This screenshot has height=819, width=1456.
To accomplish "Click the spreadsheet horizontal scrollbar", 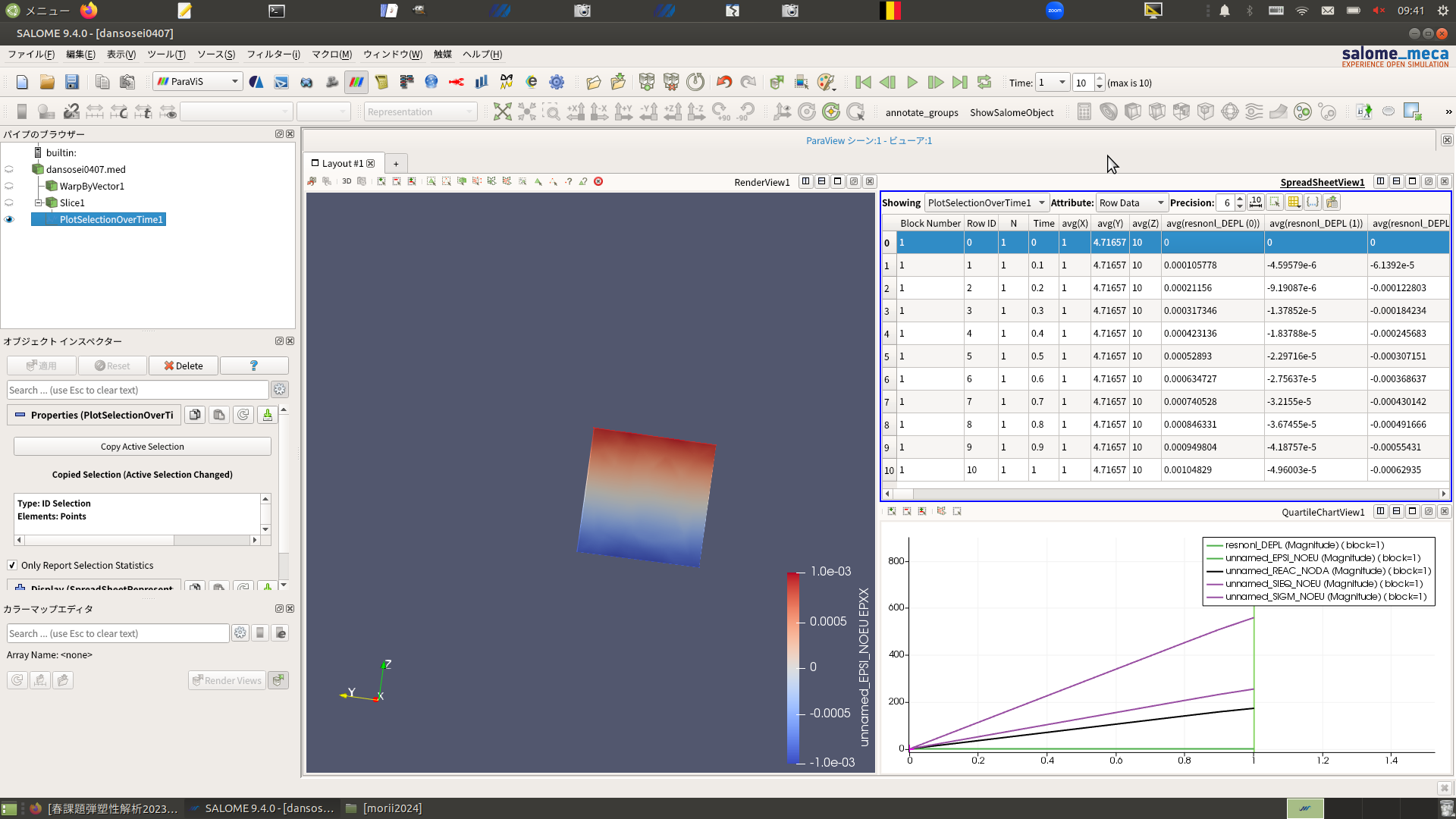I will 1165,494.
